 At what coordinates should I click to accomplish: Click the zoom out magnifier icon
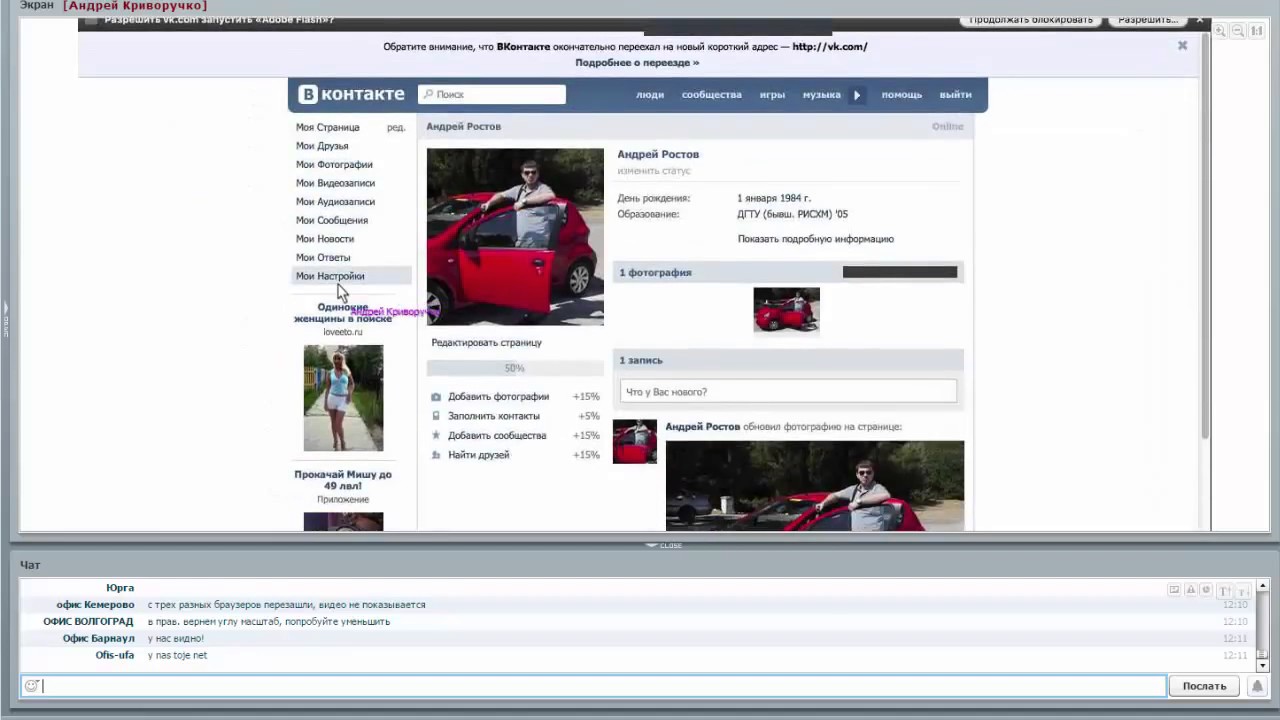pyautogui.click(x=1238, y=31)
